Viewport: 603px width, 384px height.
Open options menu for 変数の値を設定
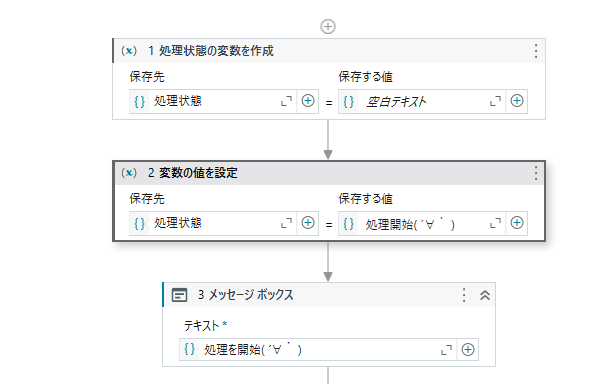(x=536, y=173)
